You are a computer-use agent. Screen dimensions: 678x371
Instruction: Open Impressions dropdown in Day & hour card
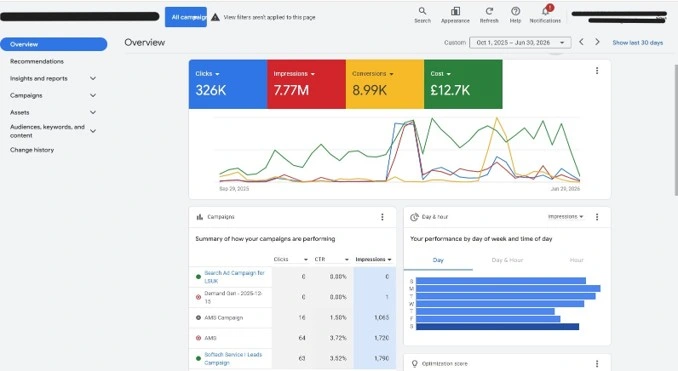pos(566,217)
